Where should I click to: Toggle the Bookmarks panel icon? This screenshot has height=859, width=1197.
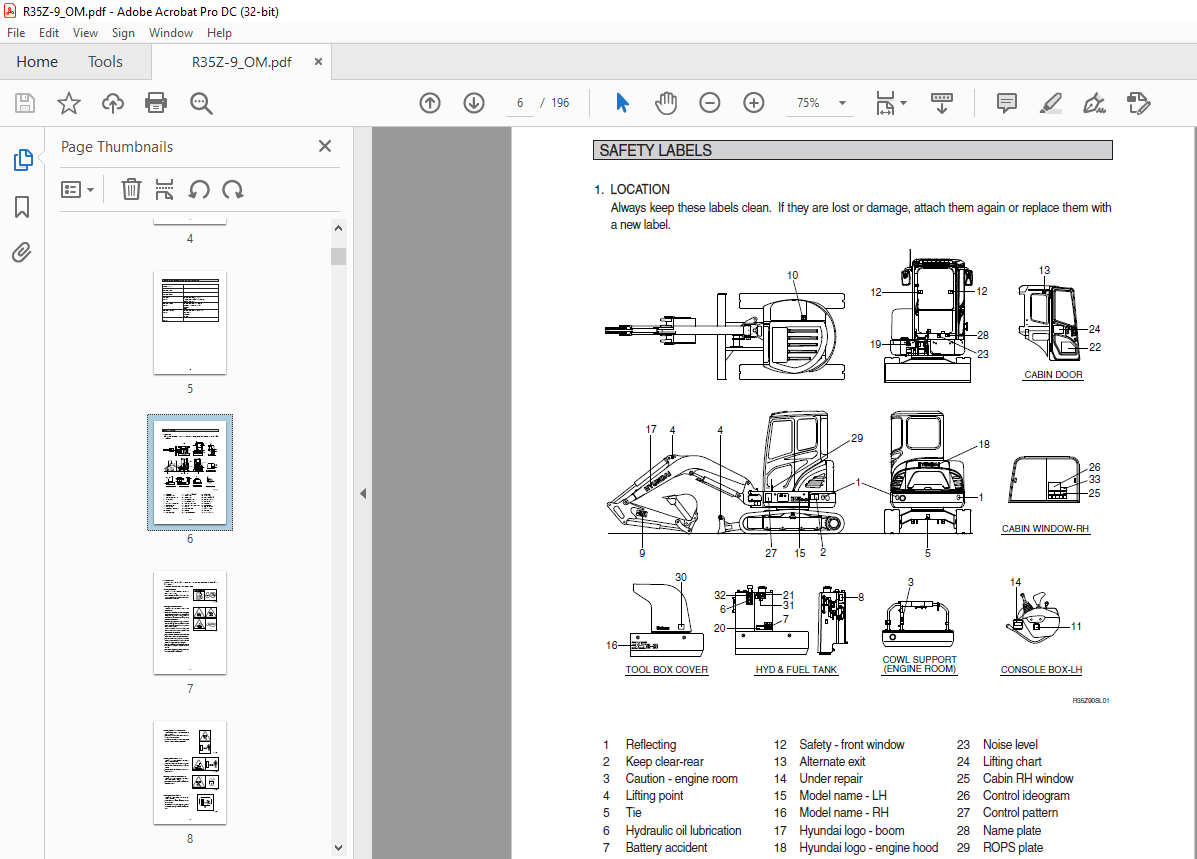pyautogui.click(x=22, y=207)
